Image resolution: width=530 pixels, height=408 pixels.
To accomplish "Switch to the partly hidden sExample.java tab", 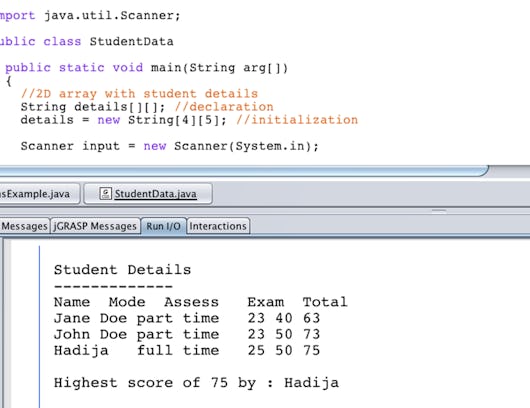I will coord(40,194).
